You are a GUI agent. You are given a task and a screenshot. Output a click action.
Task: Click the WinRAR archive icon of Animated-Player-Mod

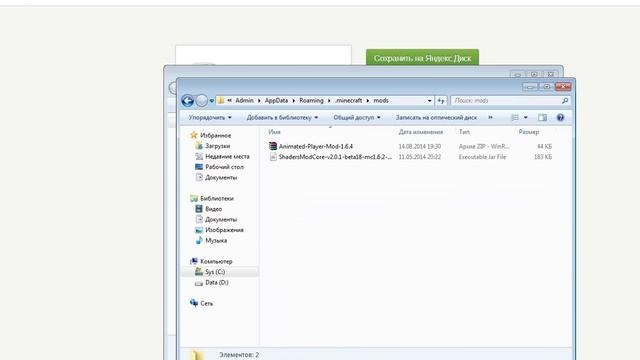273,146
